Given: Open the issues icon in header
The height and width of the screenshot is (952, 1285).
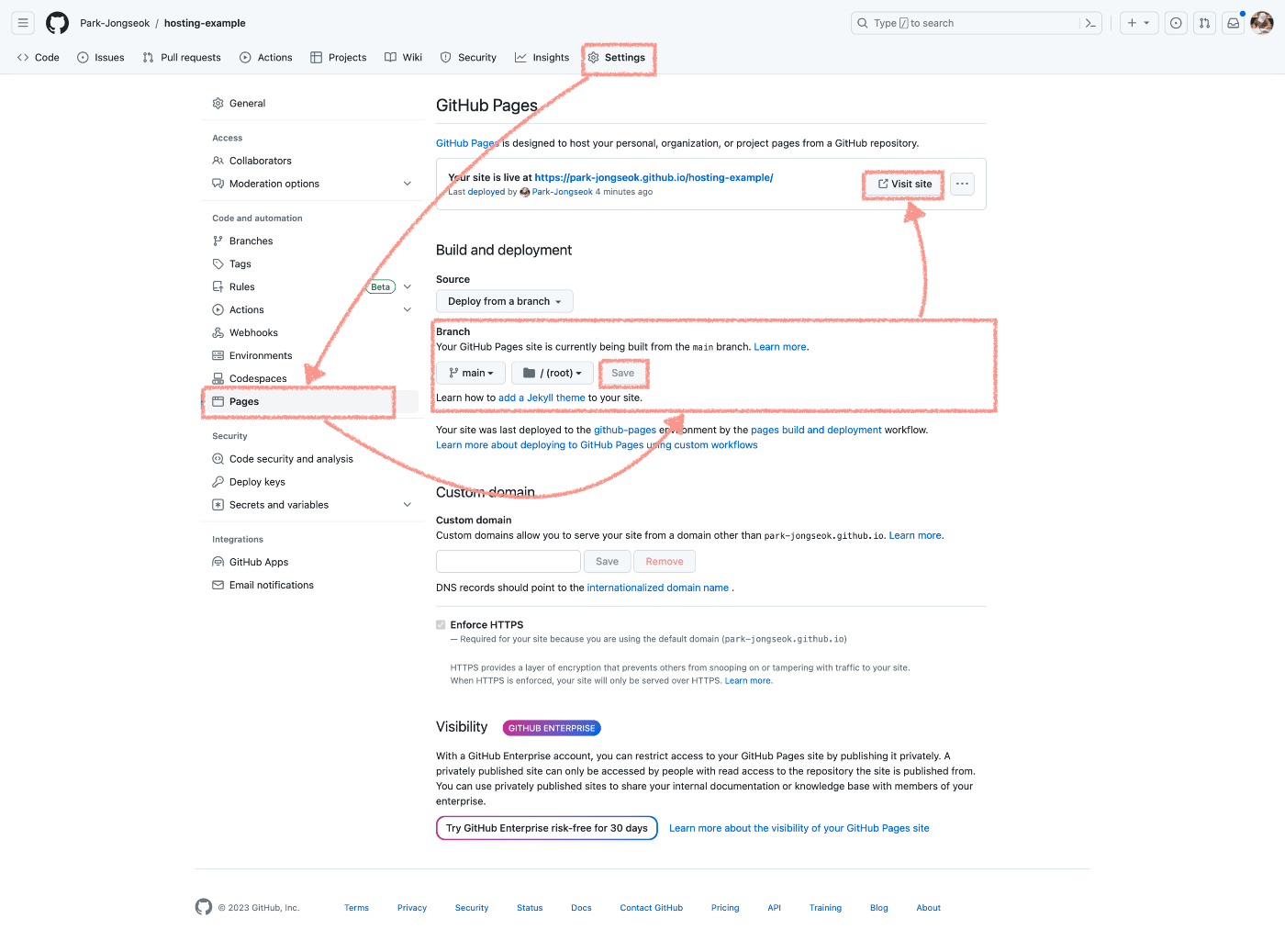Looking at the screenshot, I should [x=1176, y=23].
